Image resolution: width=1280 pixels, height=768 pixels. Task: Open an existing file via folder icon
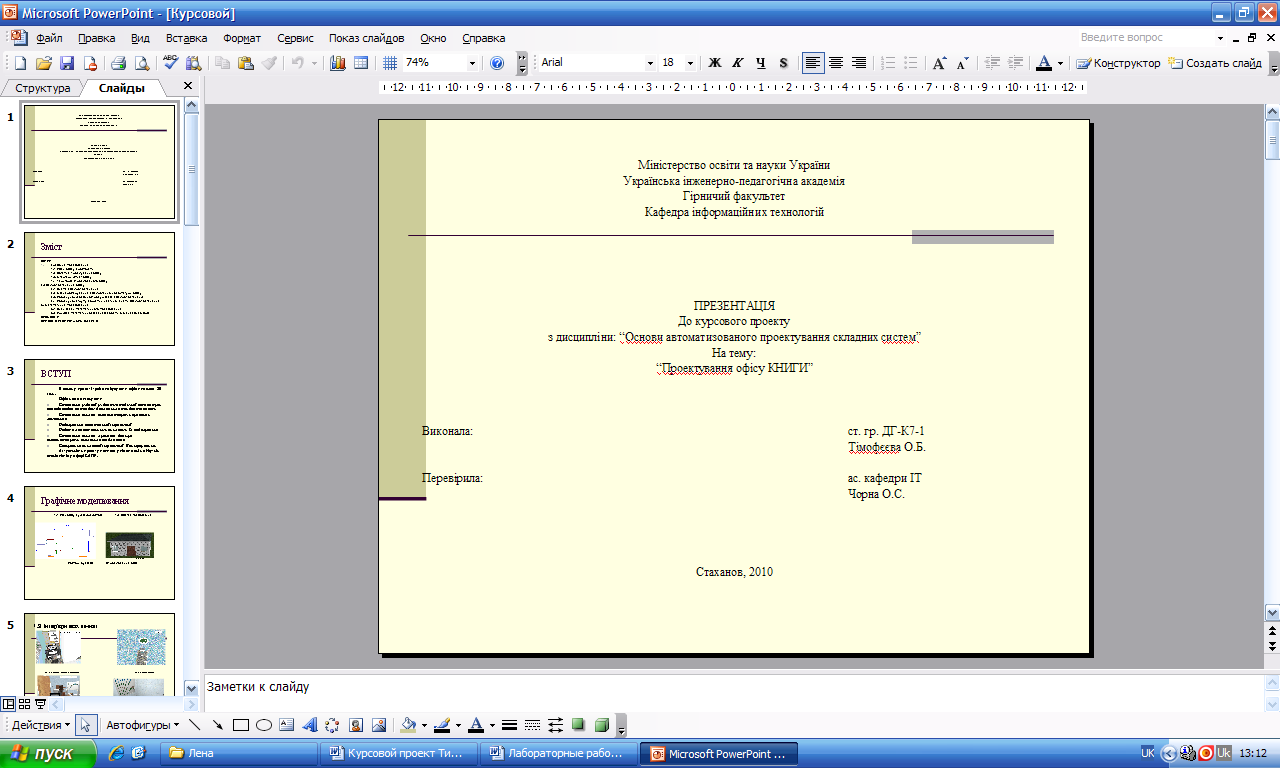43,63
